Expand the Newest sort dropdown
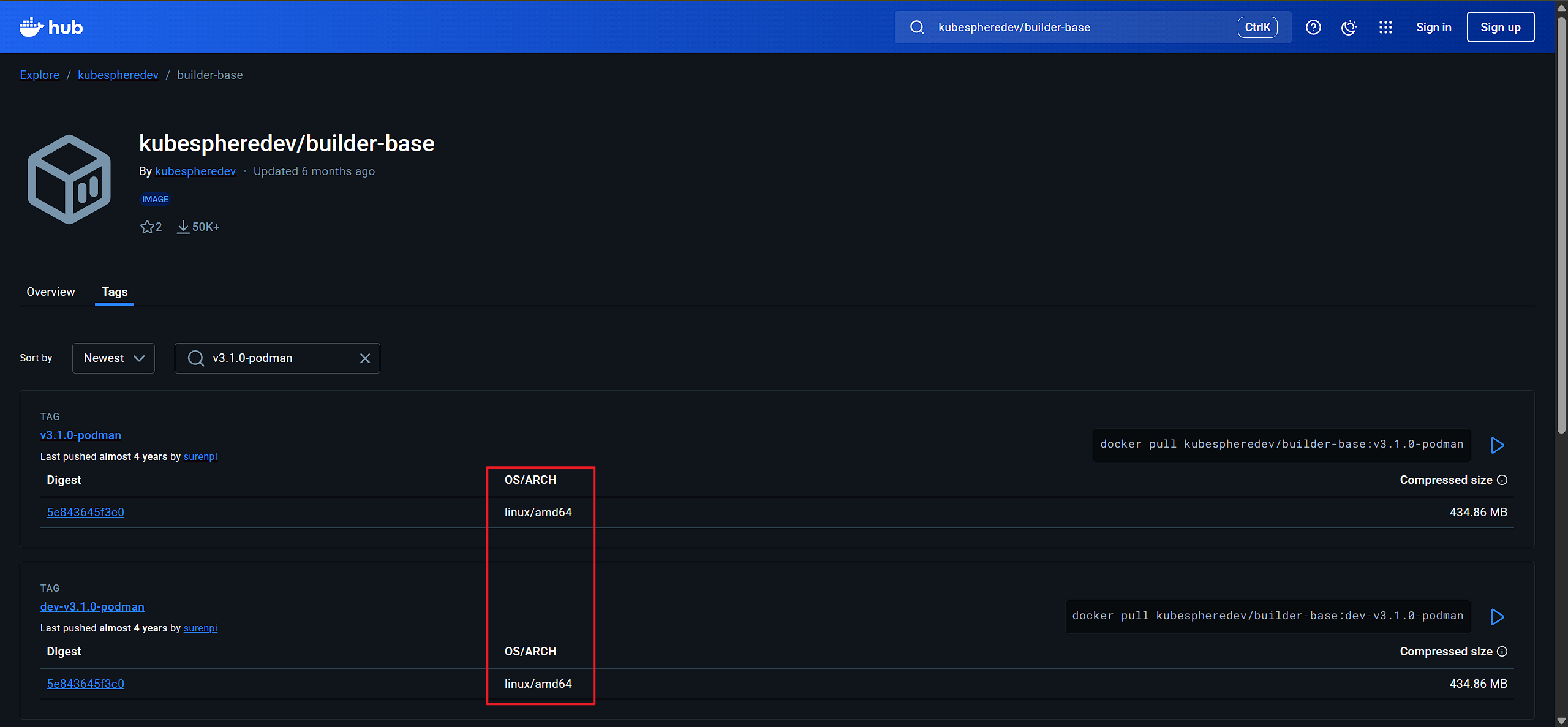 coord(113,358)
